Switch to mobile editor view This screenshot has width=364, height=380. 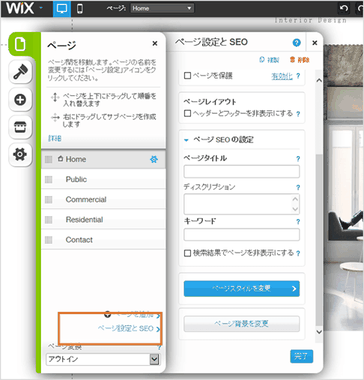79,8
